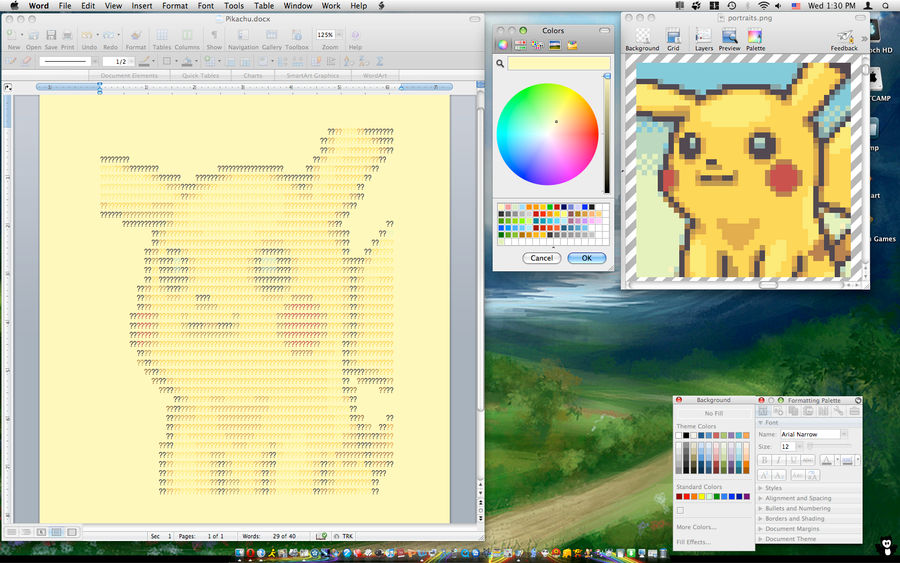
Task: Click the Open icon in Word toolbar
Action: [x=33, y=36]
